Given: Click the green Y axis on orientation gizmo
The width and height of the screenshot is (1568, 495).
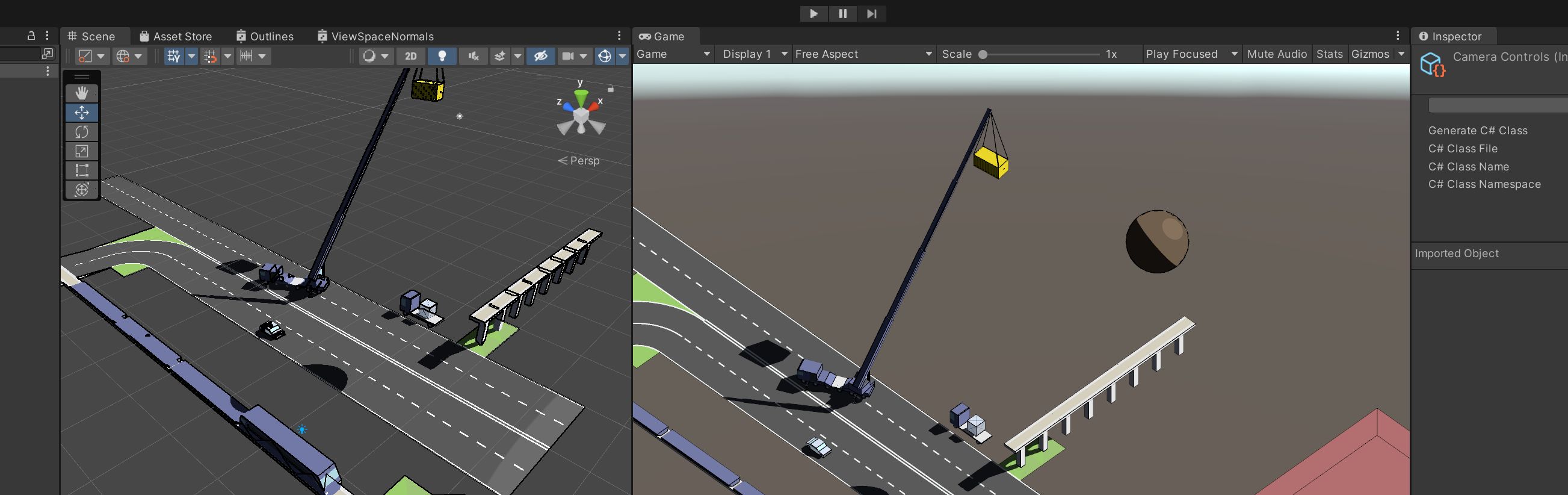Looking at the screenshot, I should (581, 96).
